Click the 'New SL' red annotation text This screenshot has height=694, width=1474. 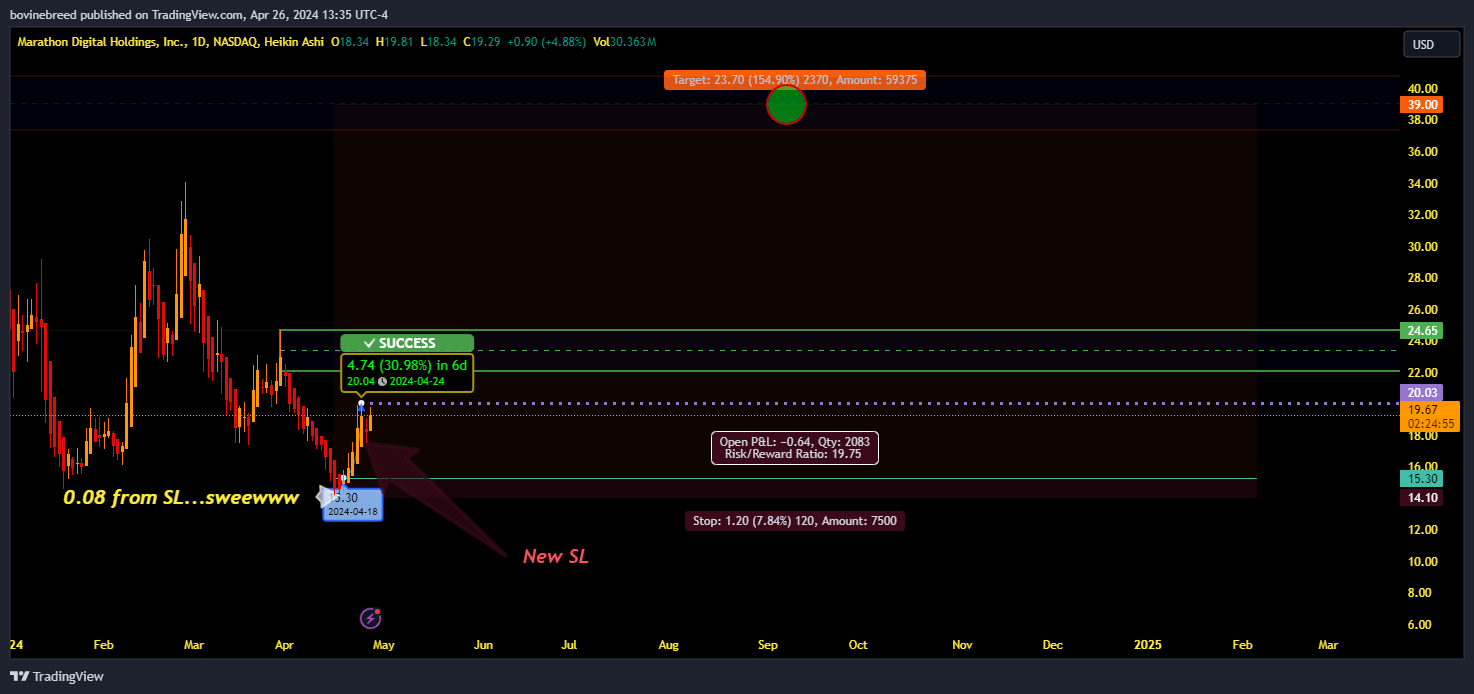(556, 557)
